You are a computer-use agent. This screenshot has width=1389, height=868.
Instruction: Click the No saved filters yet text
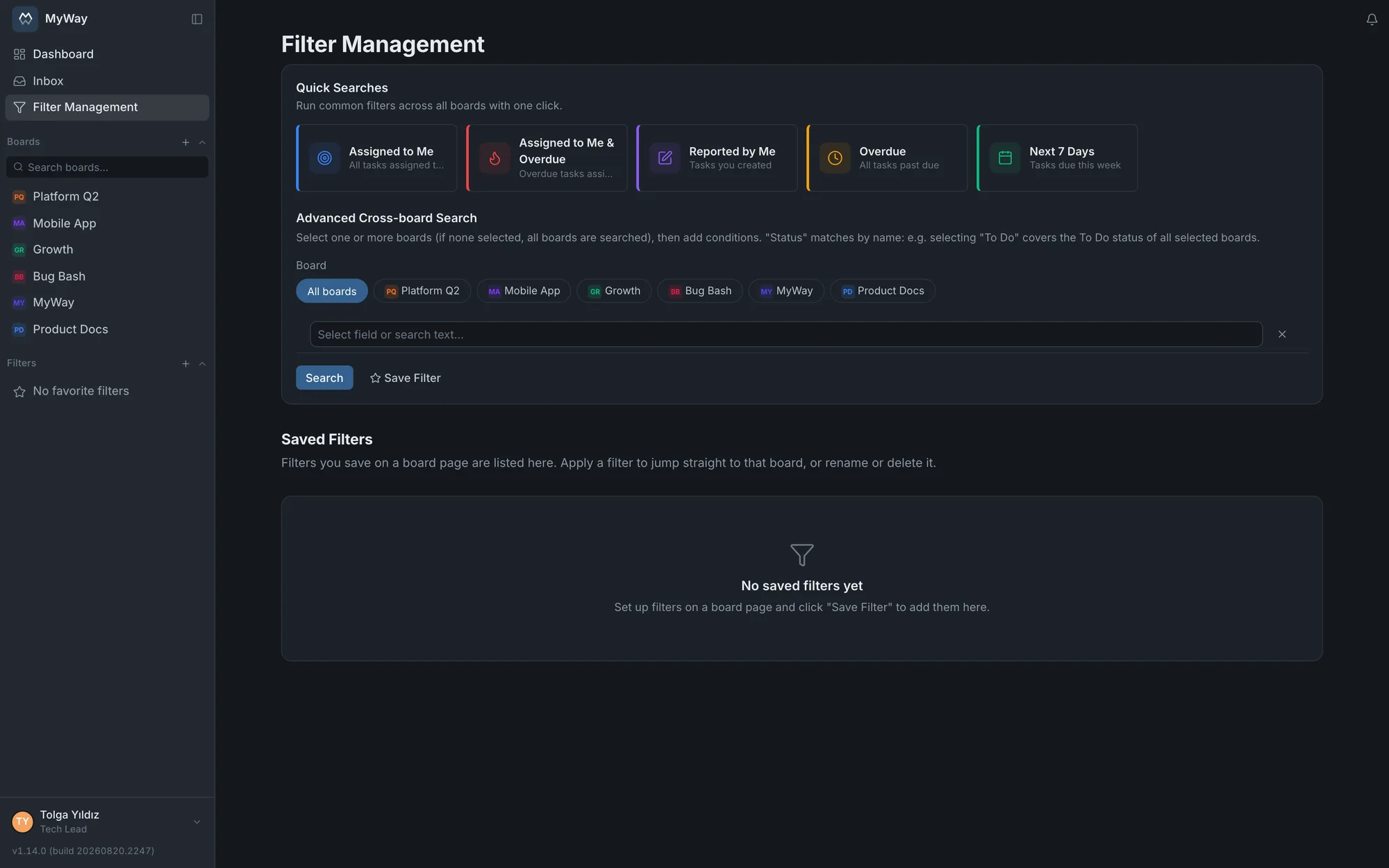tap(802, 586)
